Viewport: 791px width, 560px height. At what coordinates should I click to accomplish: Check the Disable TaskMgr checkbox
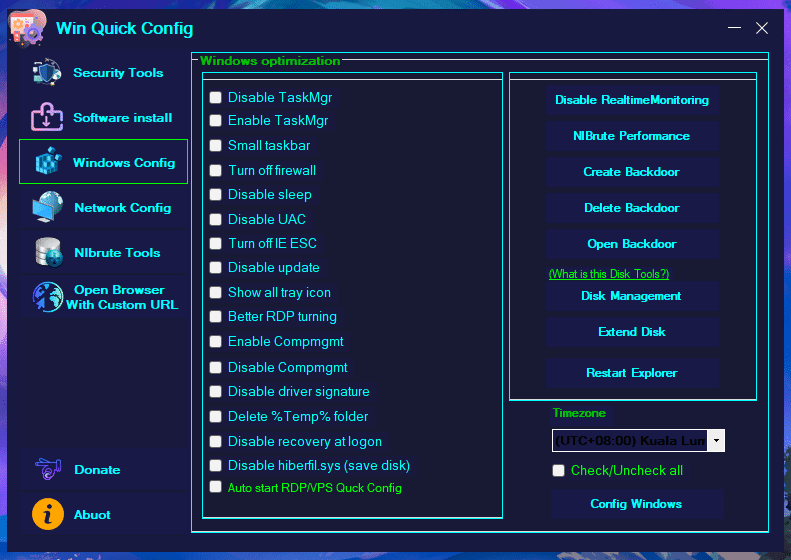[215, 97]
